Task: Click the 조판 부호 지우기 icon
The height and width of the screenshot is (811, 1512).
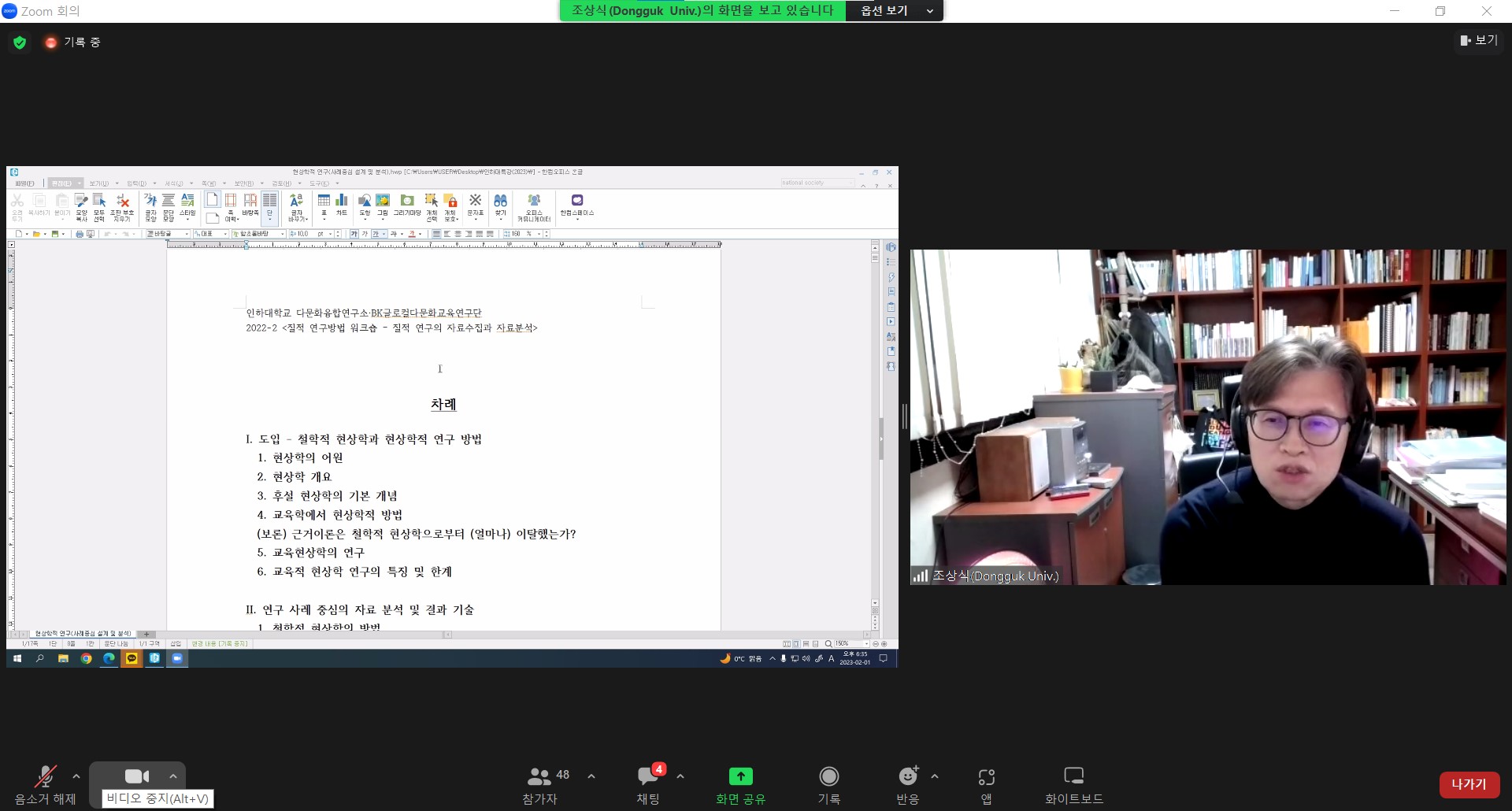Action: pos(122,207)
